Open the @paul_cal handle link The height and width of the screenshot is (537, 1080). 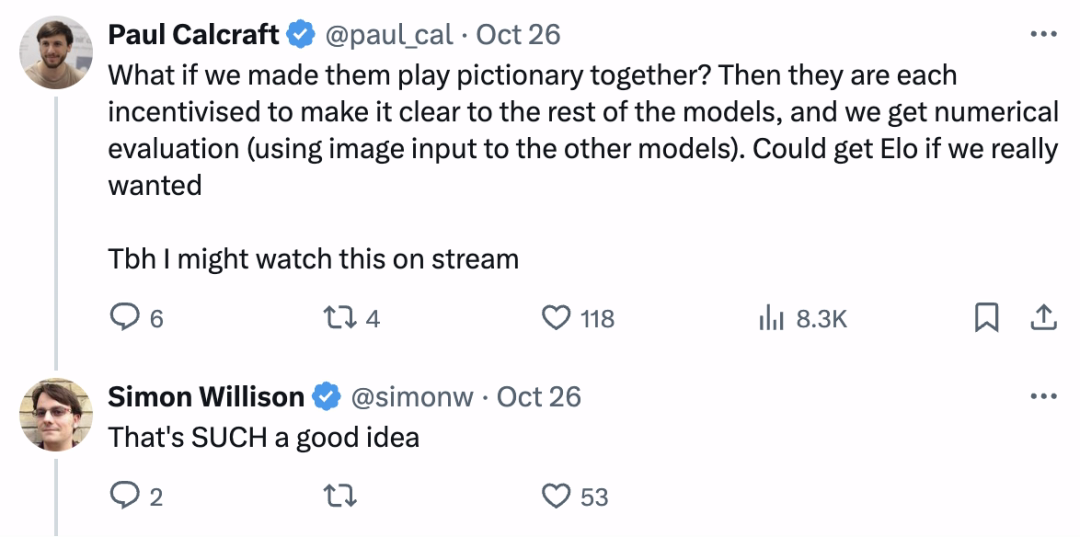tap(389, 35)
